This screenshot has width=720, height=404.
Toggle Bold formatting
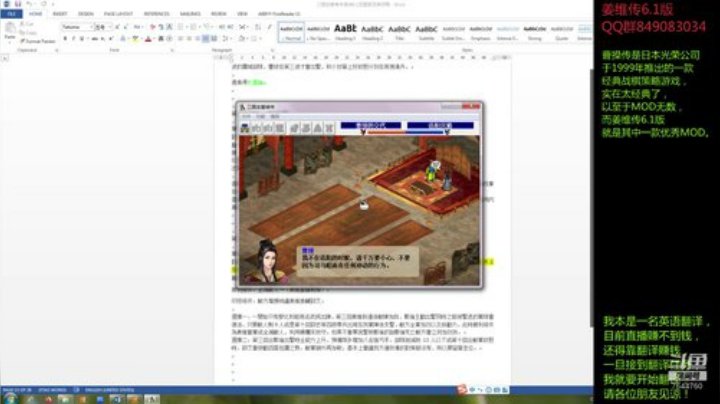click(65, 39)
